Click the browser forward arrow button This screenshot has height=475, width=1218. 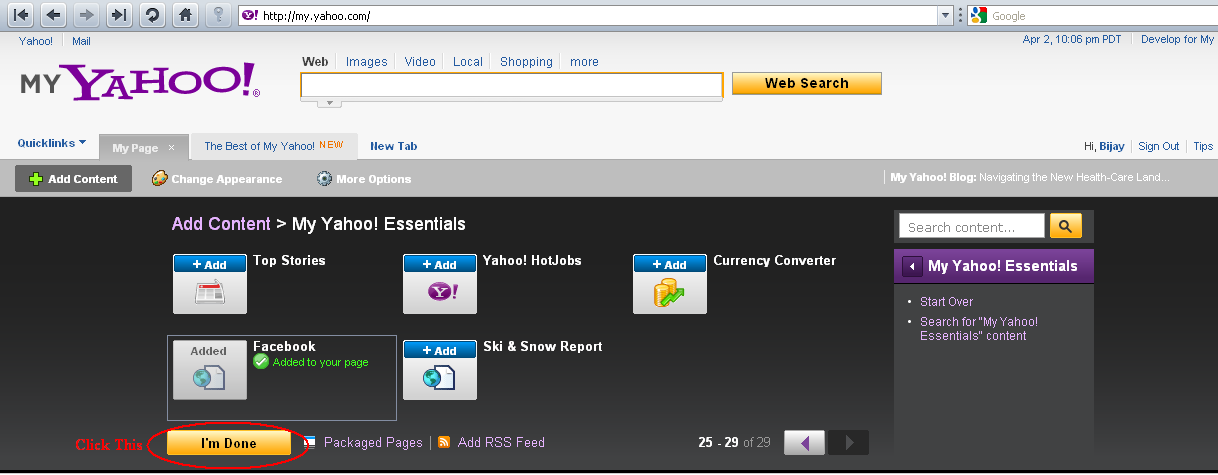click(86, 15)
